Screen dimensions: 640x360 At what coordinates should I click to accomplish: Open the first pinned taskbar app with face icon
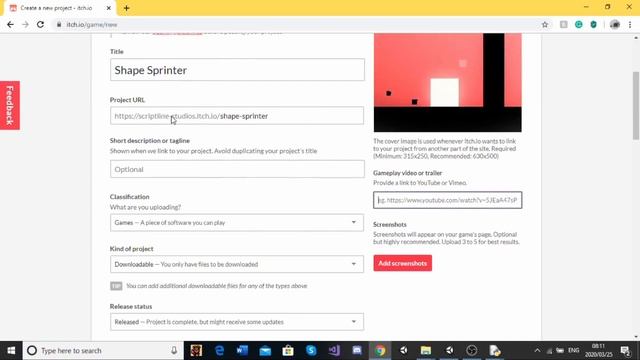coord(196,351)
